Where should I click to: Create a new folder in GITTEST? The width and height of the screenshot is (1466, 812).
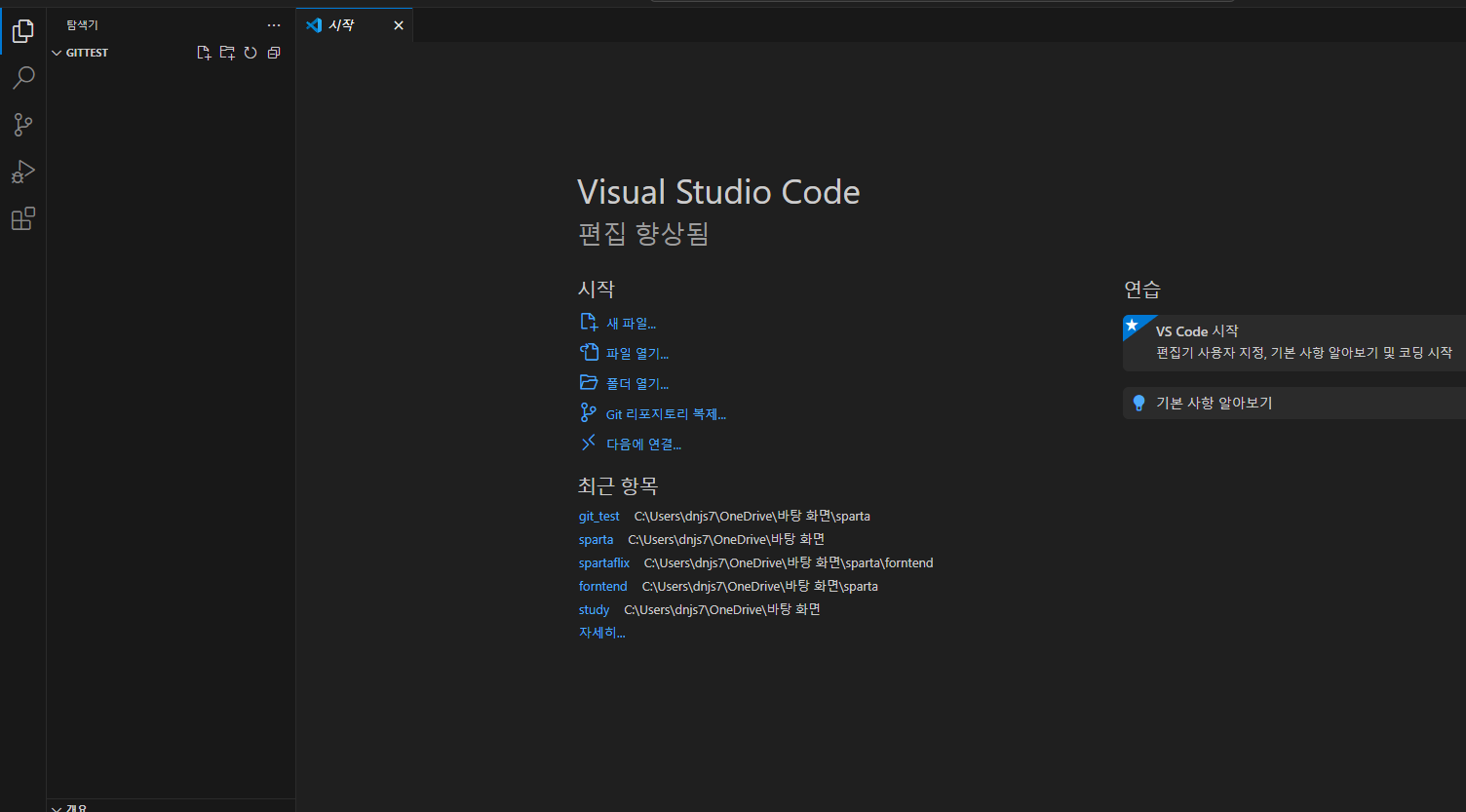point(227,53)
